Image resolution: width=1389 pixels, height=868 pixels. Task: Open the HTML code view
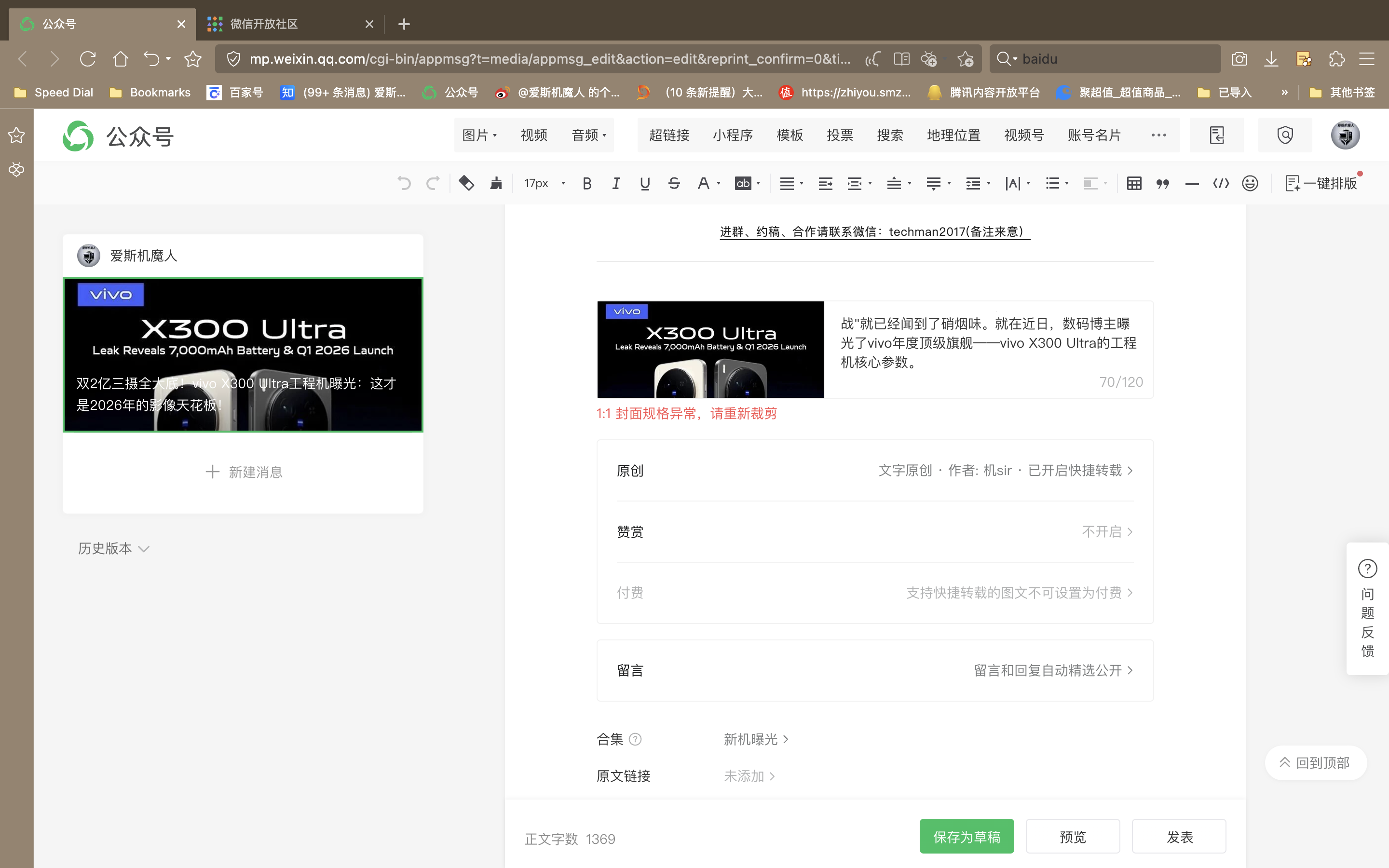[x=1221, y=183]
